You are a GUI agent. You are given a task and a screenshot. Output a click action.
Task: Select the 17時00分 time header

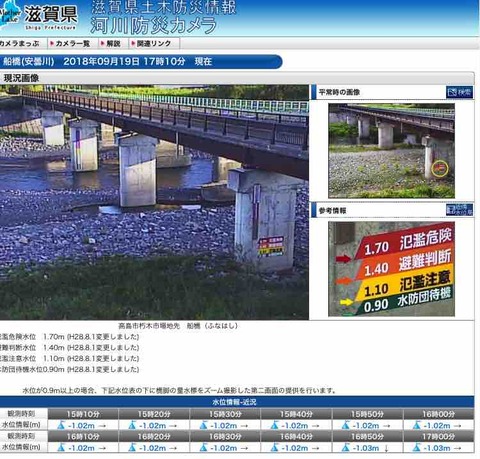click(x=438, y=436)
